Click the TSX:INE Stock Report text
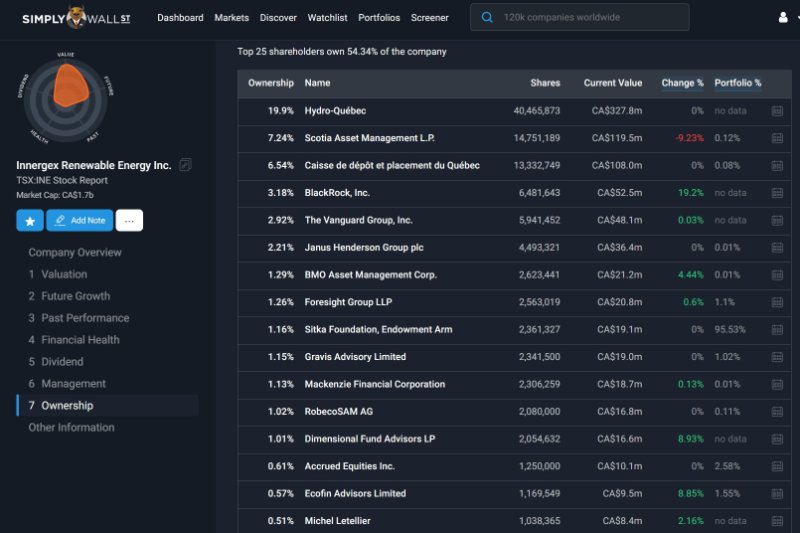This screenshot has height=533, width=800. 62,181
